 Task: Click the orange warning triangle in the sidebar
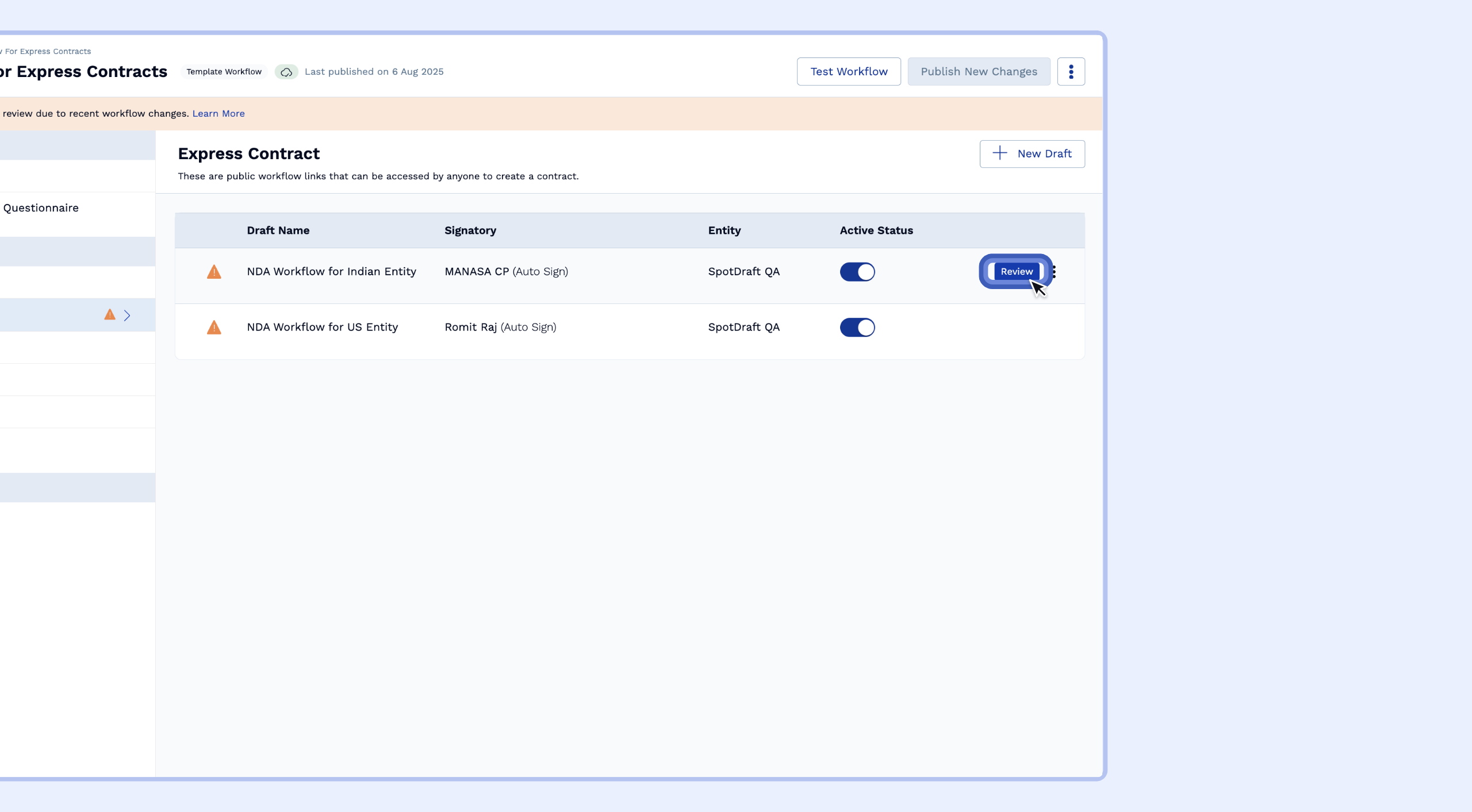point(109,314)
